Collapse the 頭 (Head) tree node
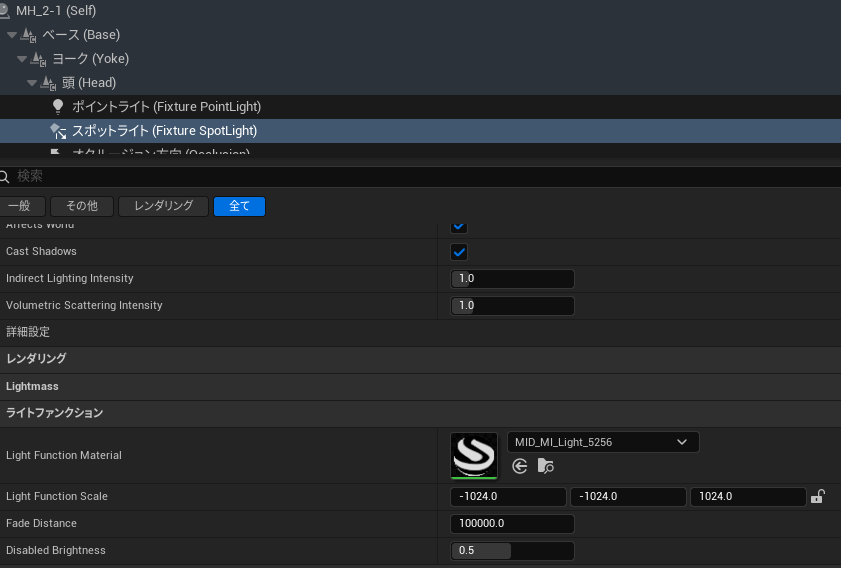This screenshot has height=568, width=841. click(32, 83)
